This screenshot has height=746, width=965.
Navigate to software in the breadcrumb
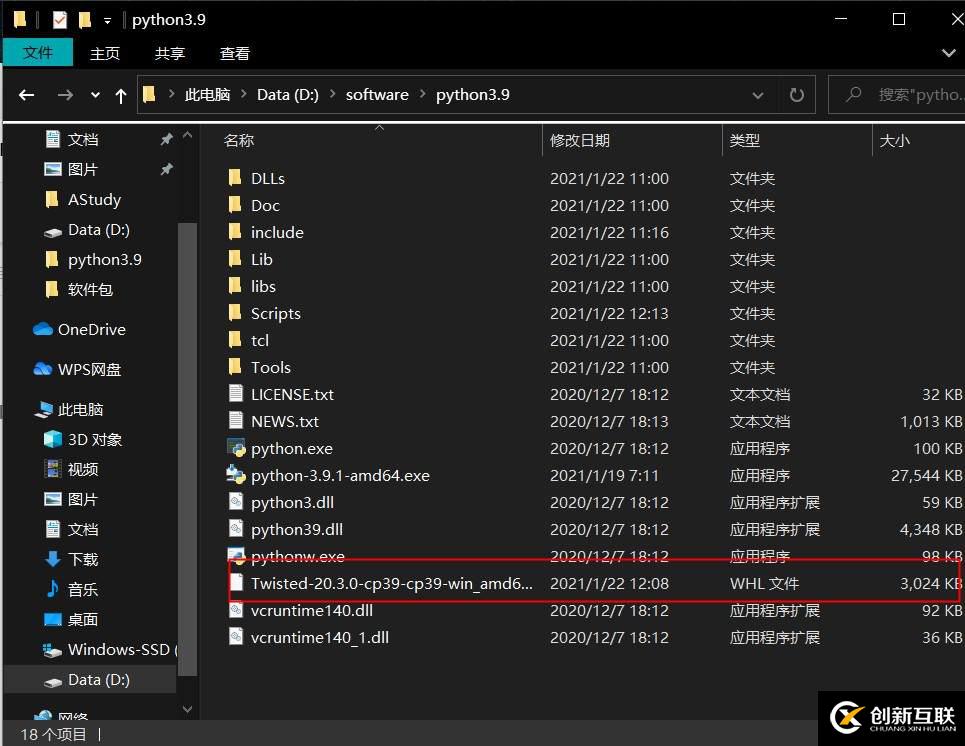(x=377, y=95)
